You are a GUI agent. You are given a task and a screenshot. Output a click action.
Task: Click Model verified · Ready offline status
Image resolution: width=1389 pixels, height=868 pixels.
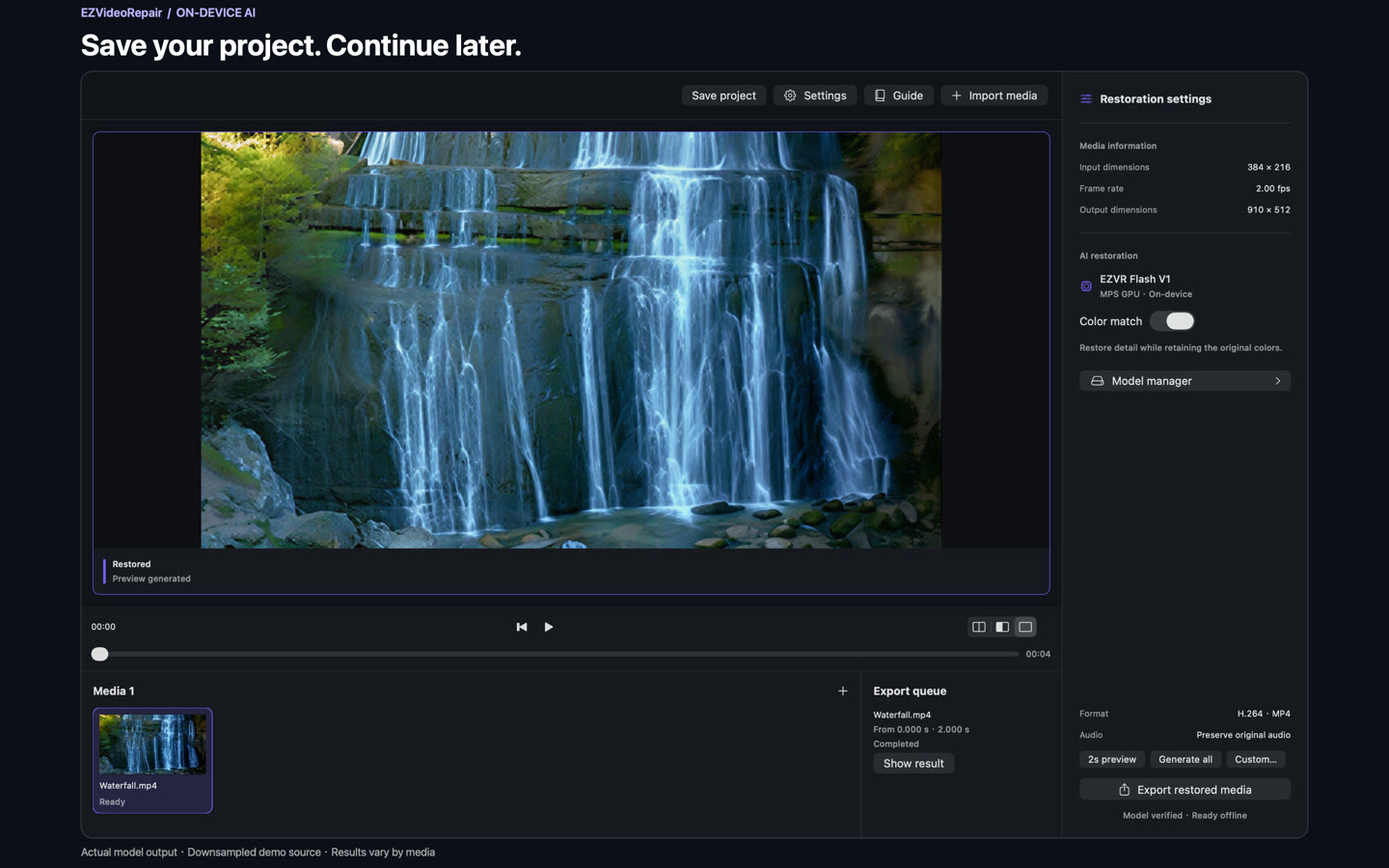pyautogui.click(x=1185, y=816)
